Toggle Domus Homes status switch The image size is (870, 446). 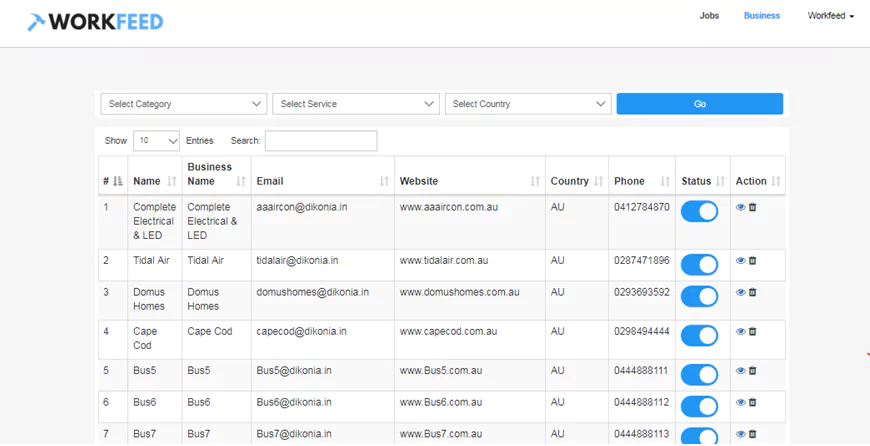(699, 296)
